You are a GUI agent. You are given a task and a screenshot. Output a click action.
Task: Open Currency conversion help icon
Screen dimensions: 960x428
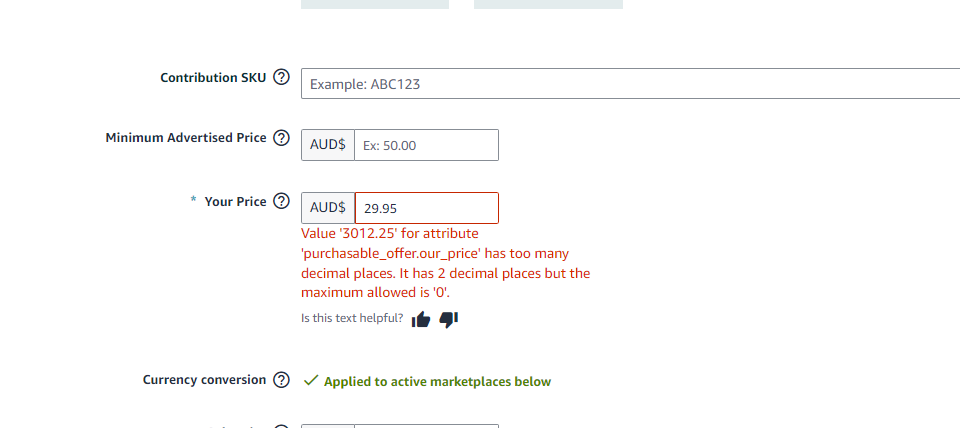281,380
